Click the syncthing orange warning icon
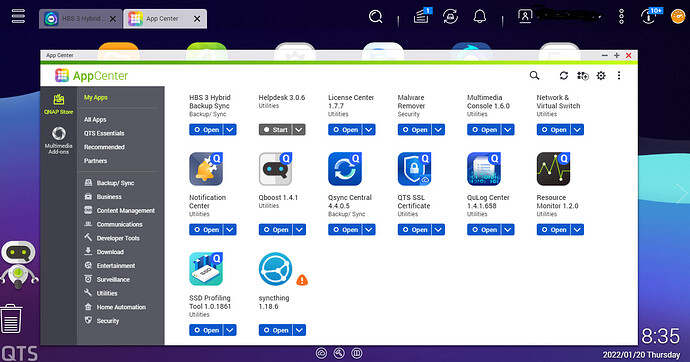690x362 pixels. coord(302,280)
